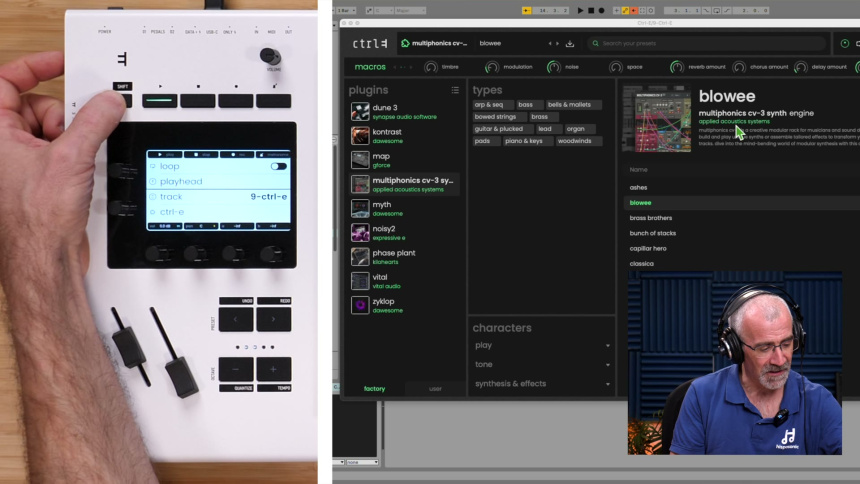Select the map plugin by gforce
This screenshot has width=860, height=484.
point(405,160)
